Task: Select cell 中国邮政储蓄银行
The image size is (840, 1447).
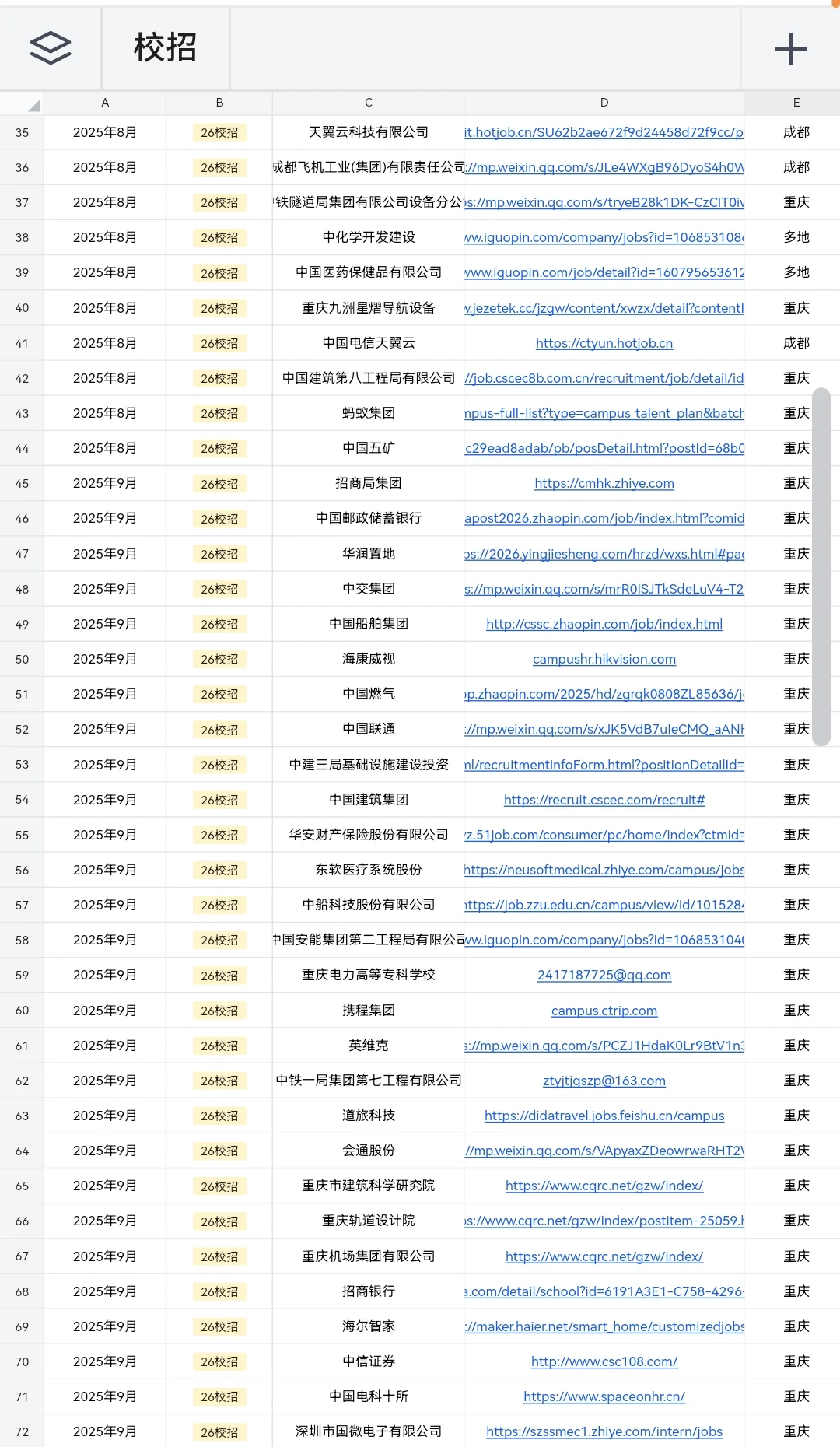Action: [369, 518]
